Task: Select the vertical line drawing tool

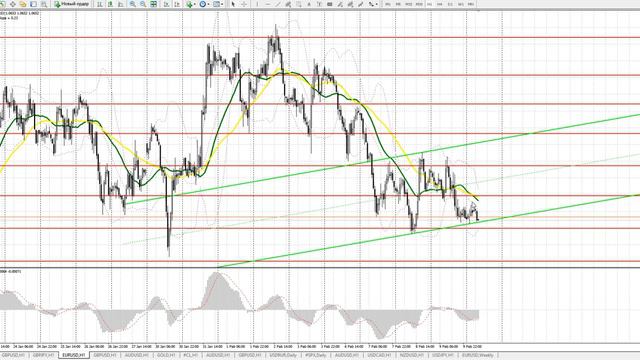Action: [x=257, y=4]
